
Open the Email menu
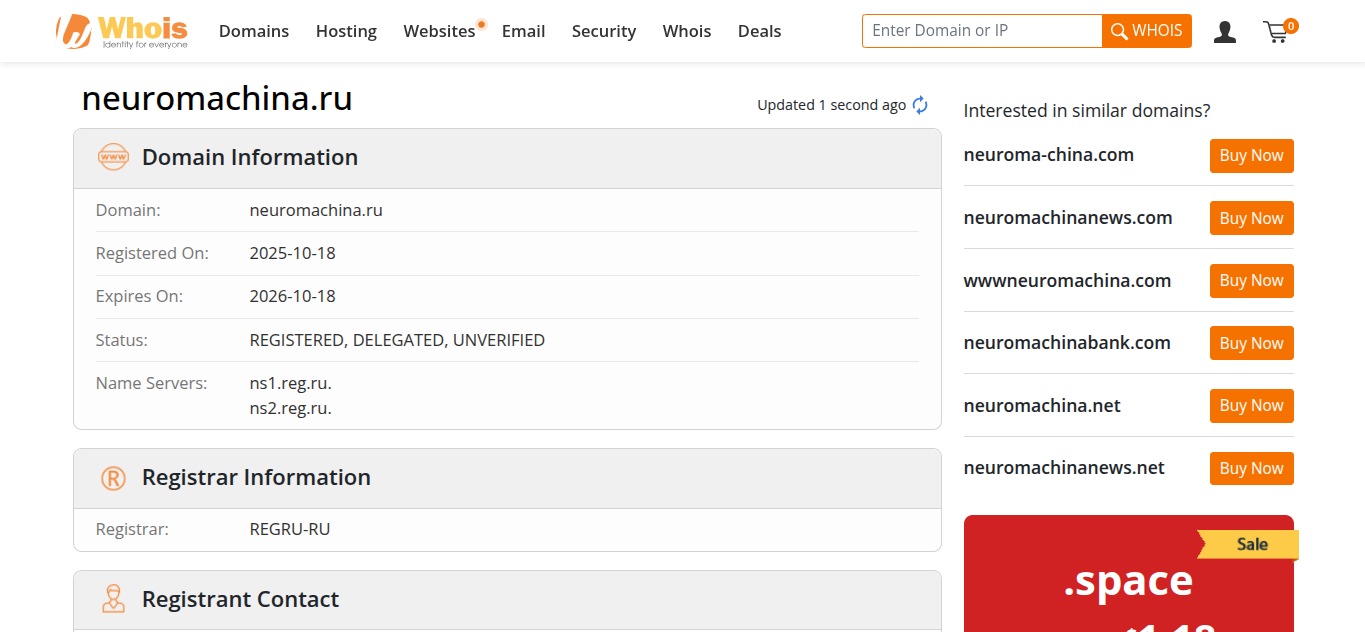(x=523, y=31)
